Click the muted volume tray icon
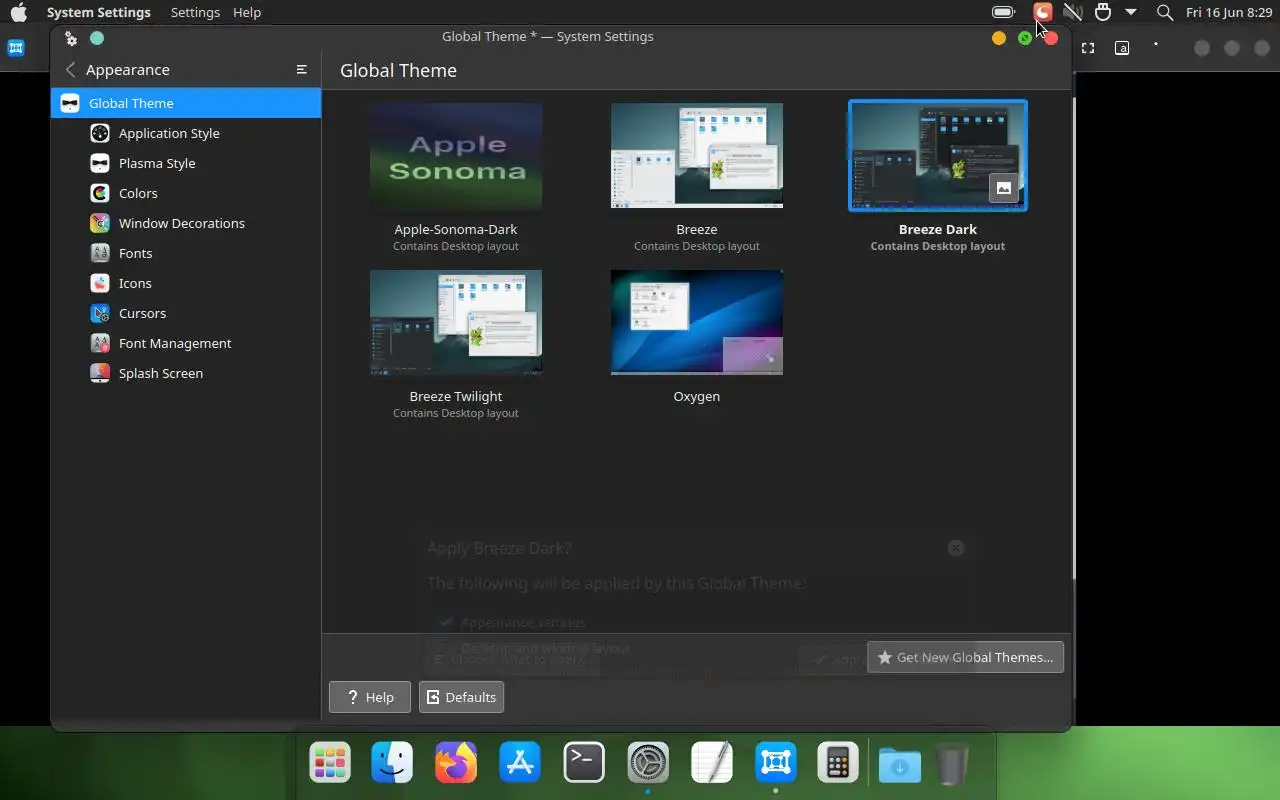1280x800 pixels. click(1073, 12)
